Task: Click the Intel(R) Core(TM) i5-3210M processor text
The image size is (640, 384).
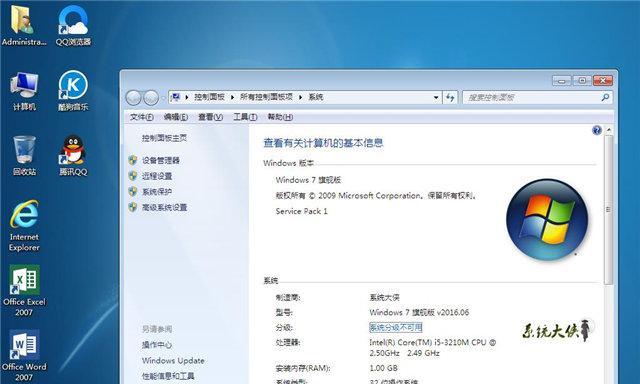Action: 432,347
